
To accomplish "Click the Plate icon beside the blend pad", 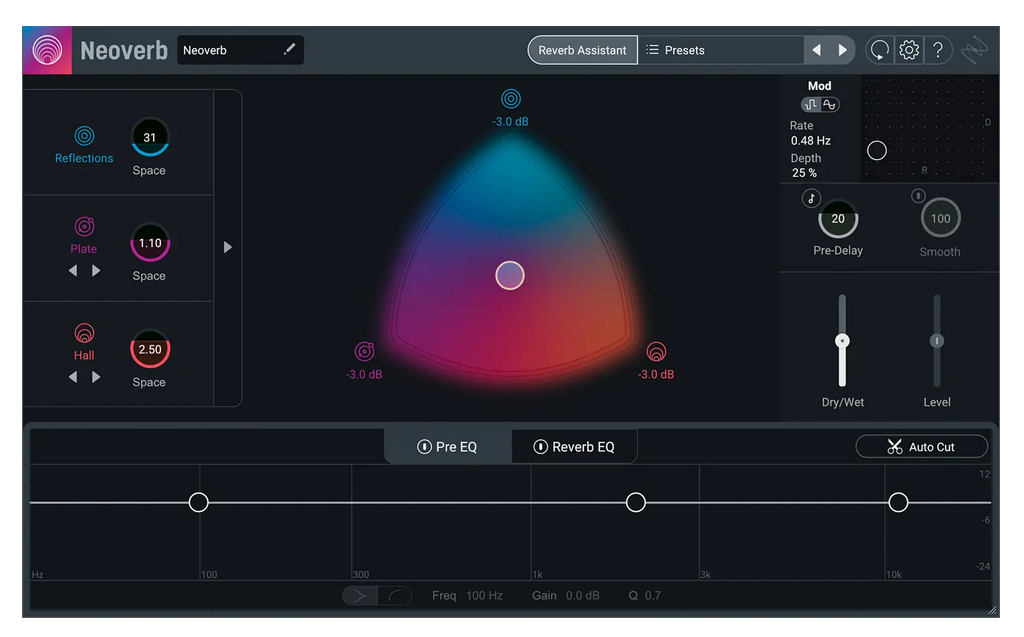I will (364, 351).
